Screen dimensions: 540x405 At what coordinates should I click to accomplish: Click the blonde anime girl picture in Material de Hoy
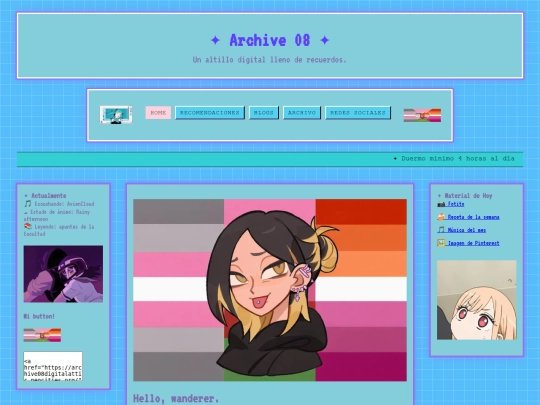pyautogui.click(x=477, y=300)
